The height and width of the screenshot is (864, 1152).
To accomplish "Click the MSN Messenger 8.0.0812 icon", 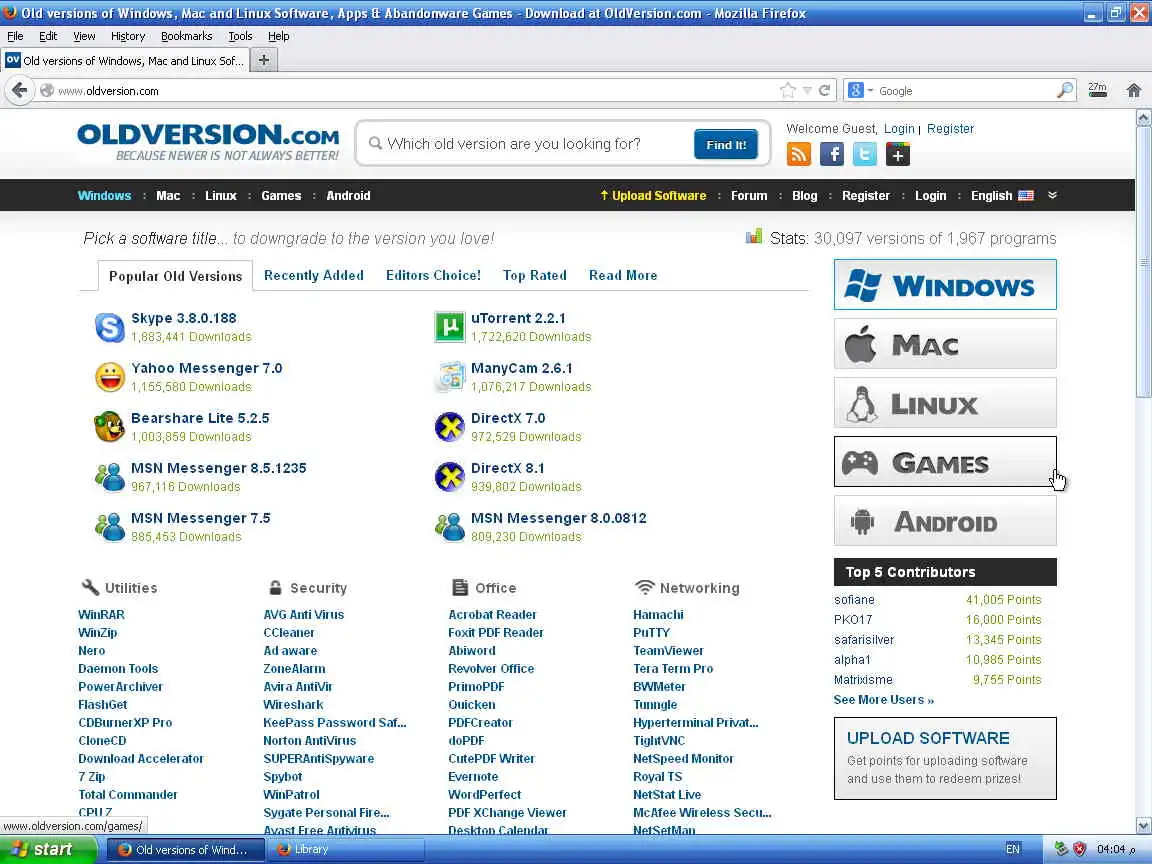I will [450, 527].
